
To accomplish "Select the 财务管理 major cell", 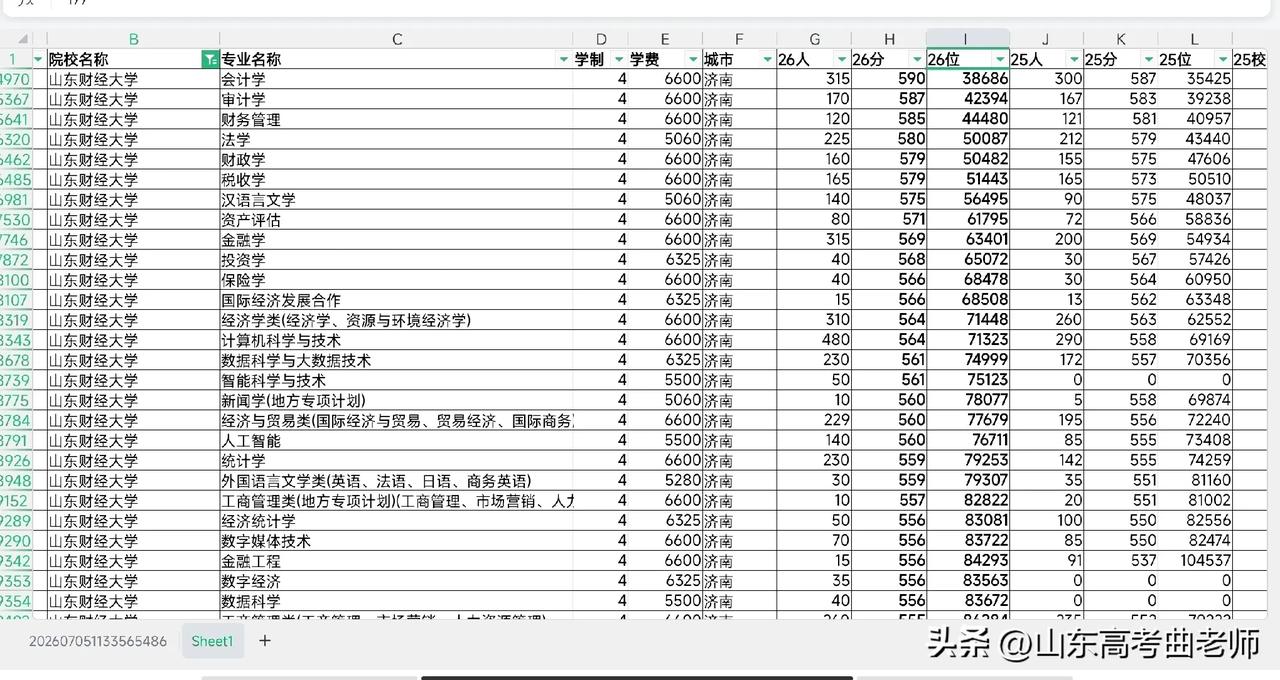I will pyautogui.click(x=396, y=119).
